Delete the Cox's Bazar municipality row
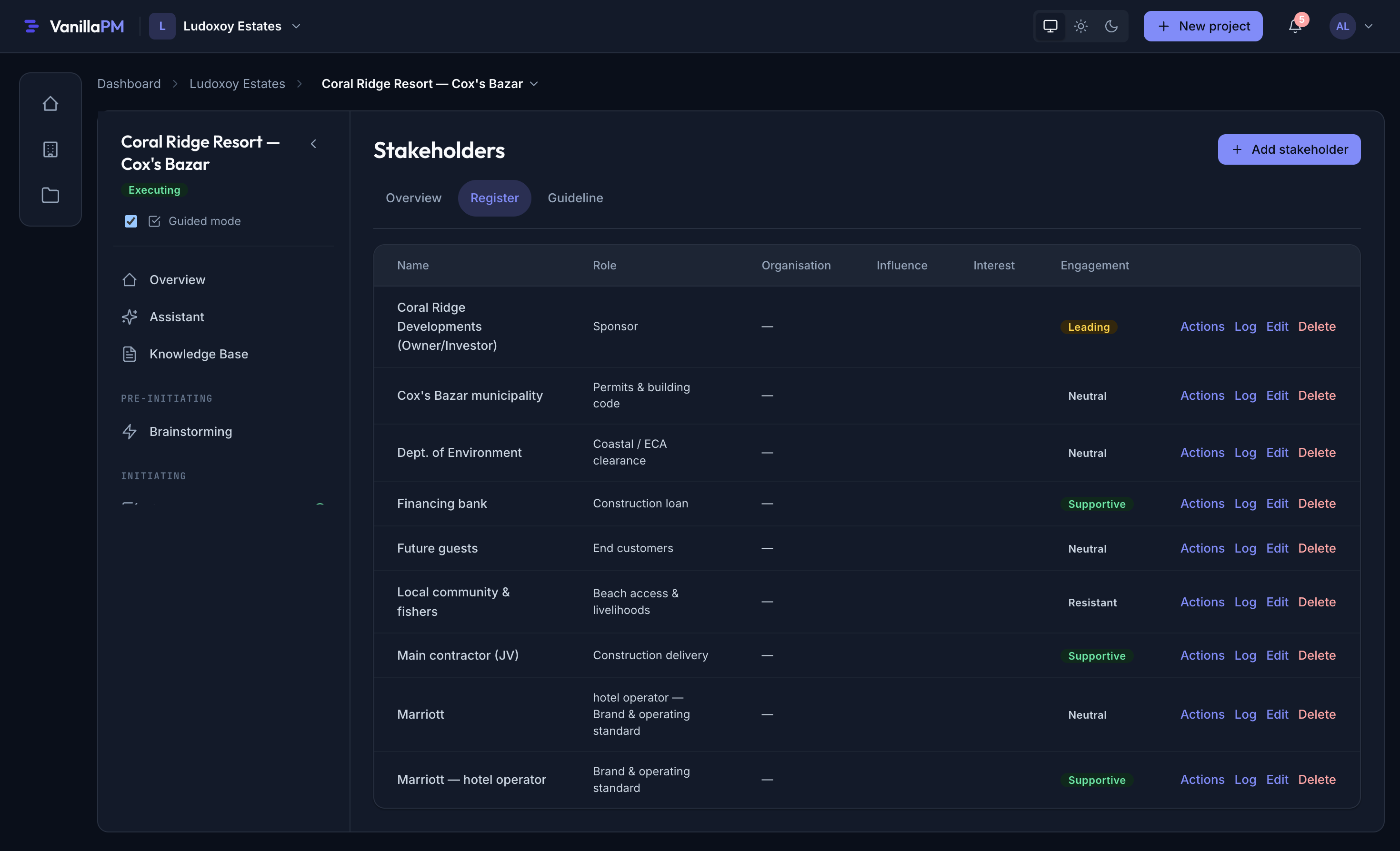Screen dimensions: 1400x851 [x=1317, y=396]
